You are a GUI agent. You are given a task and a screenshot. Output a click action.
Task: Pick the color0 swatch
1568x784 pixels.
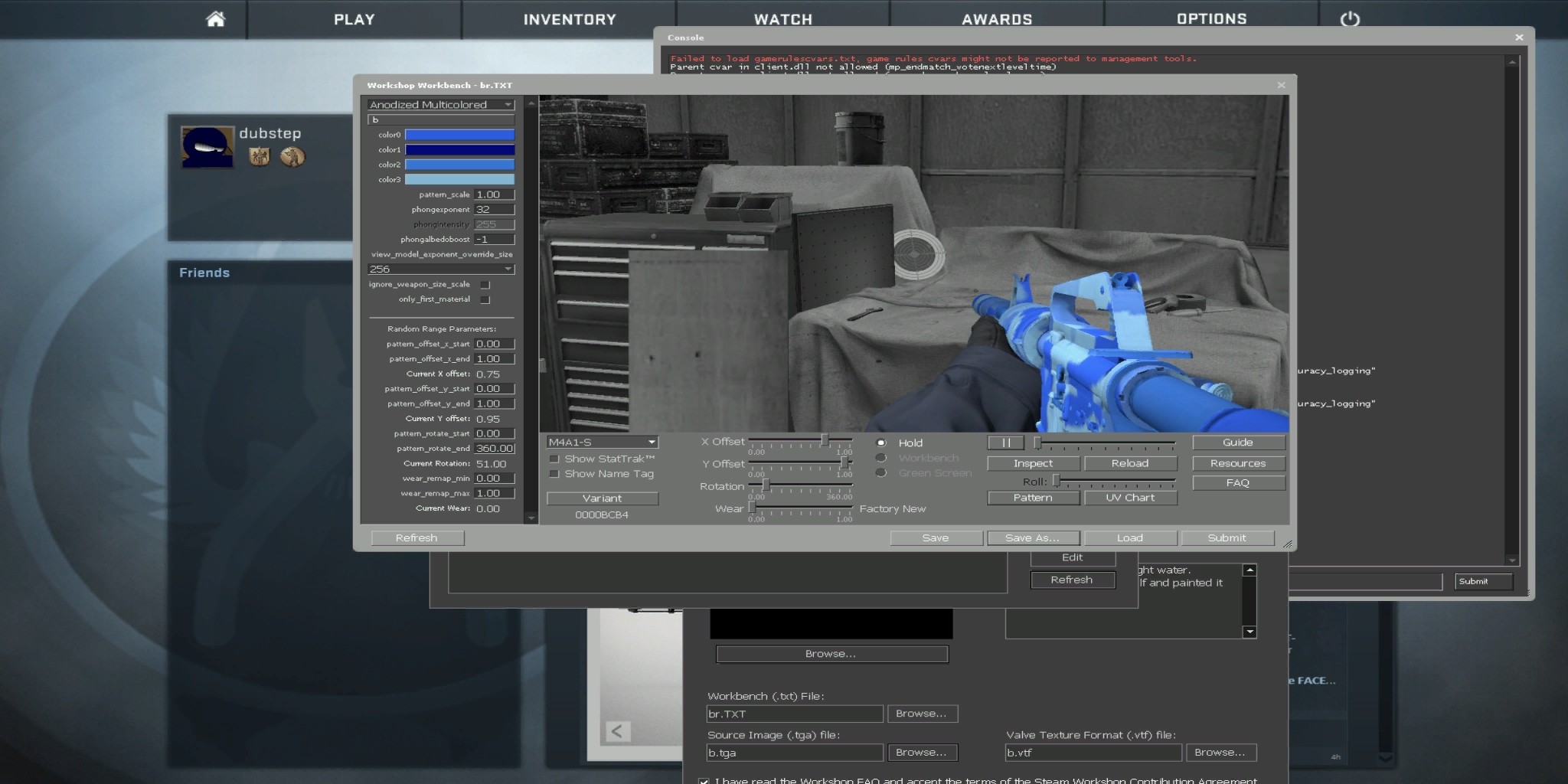point(459,135)
